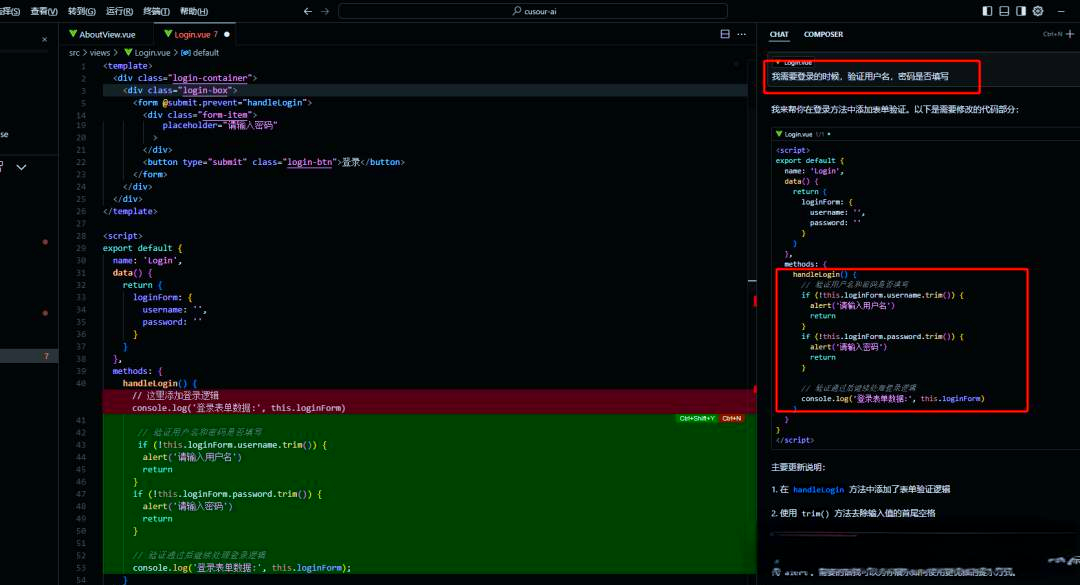Toggle the primary sidebar layout icon
This screenshot has height=585, width=1080.
(x=987, y=11)
